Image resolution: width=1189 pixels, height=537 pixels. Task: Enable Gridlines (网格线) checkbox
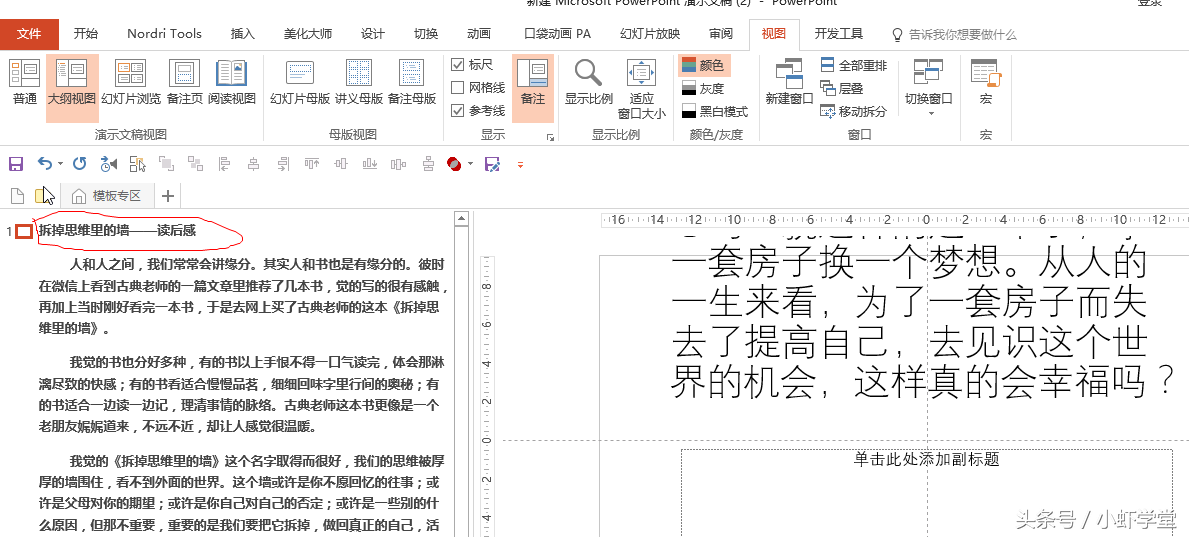pyautogui.click(x=478, y=87)
